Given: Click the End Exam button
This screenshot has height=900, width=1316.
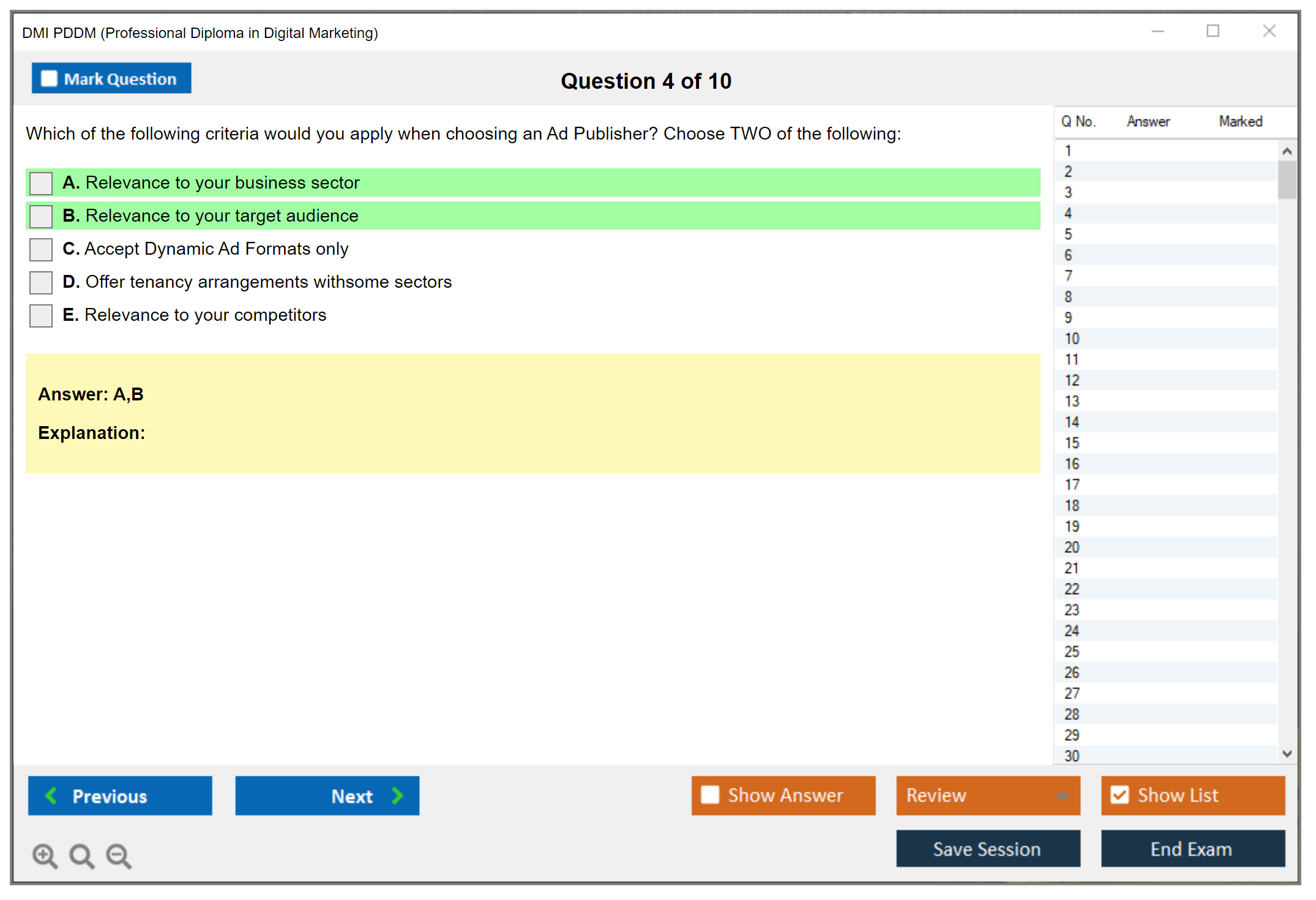Looking at the screenshot, I should point(1192,849).
